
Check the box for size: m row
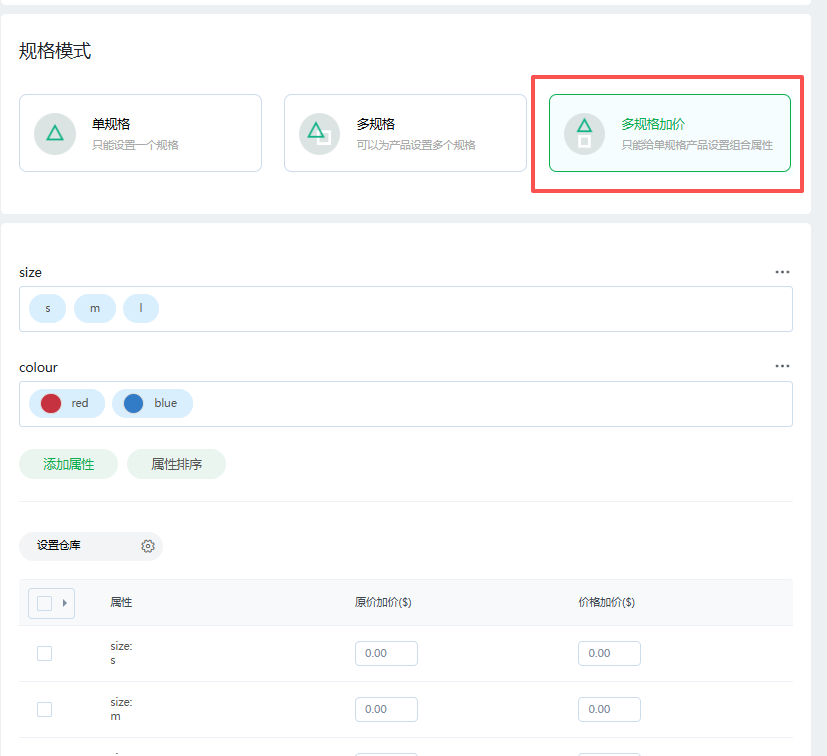(x=44, y=709)
